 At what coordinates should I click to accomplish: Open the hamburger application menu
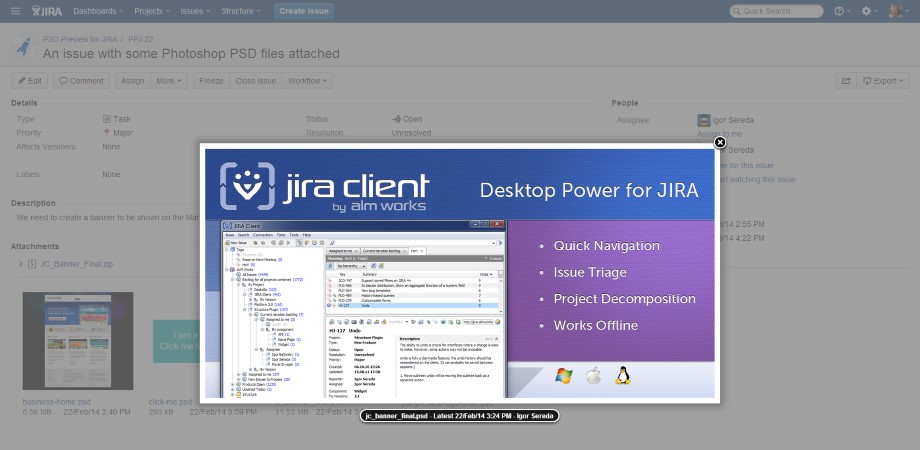[15, 11]
